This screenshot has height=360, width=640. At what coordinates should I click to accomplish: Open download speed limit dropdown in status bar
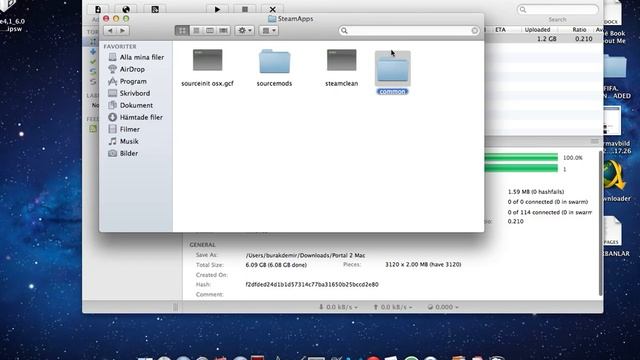click(x=338, y=307)
